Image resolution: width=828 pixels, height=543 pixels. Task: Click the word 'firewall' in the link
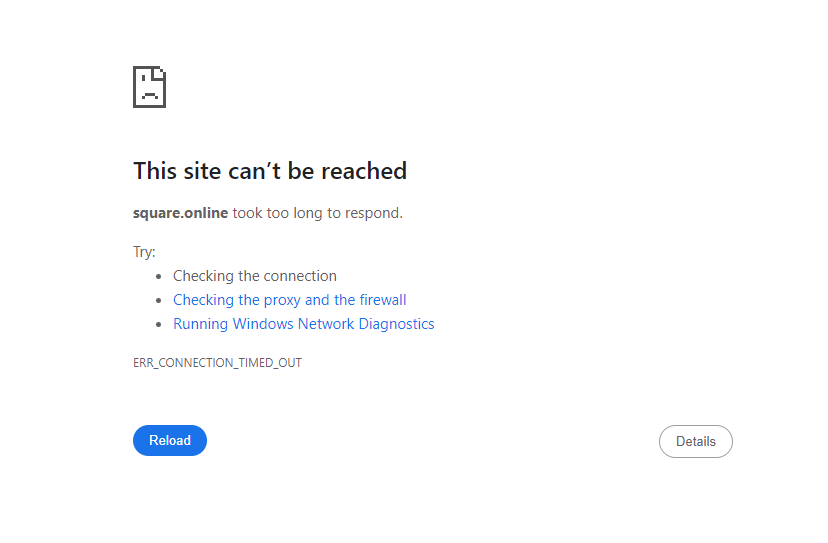point(383,300)
